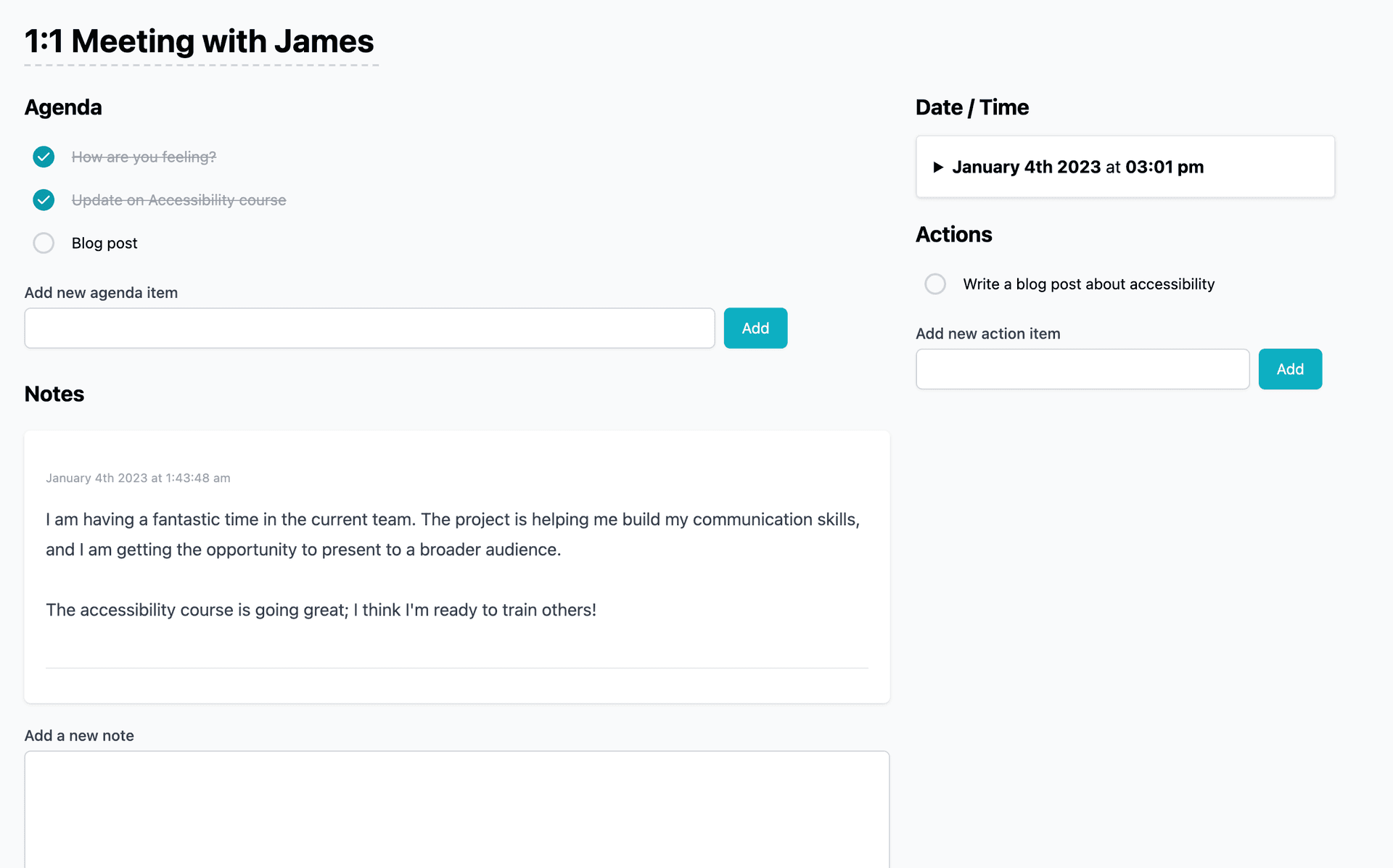The height and width of the screenshot is (868, 1393).
Task: Click the disclosure triangle next to January 4th 2023
Action: click(938, 167)
